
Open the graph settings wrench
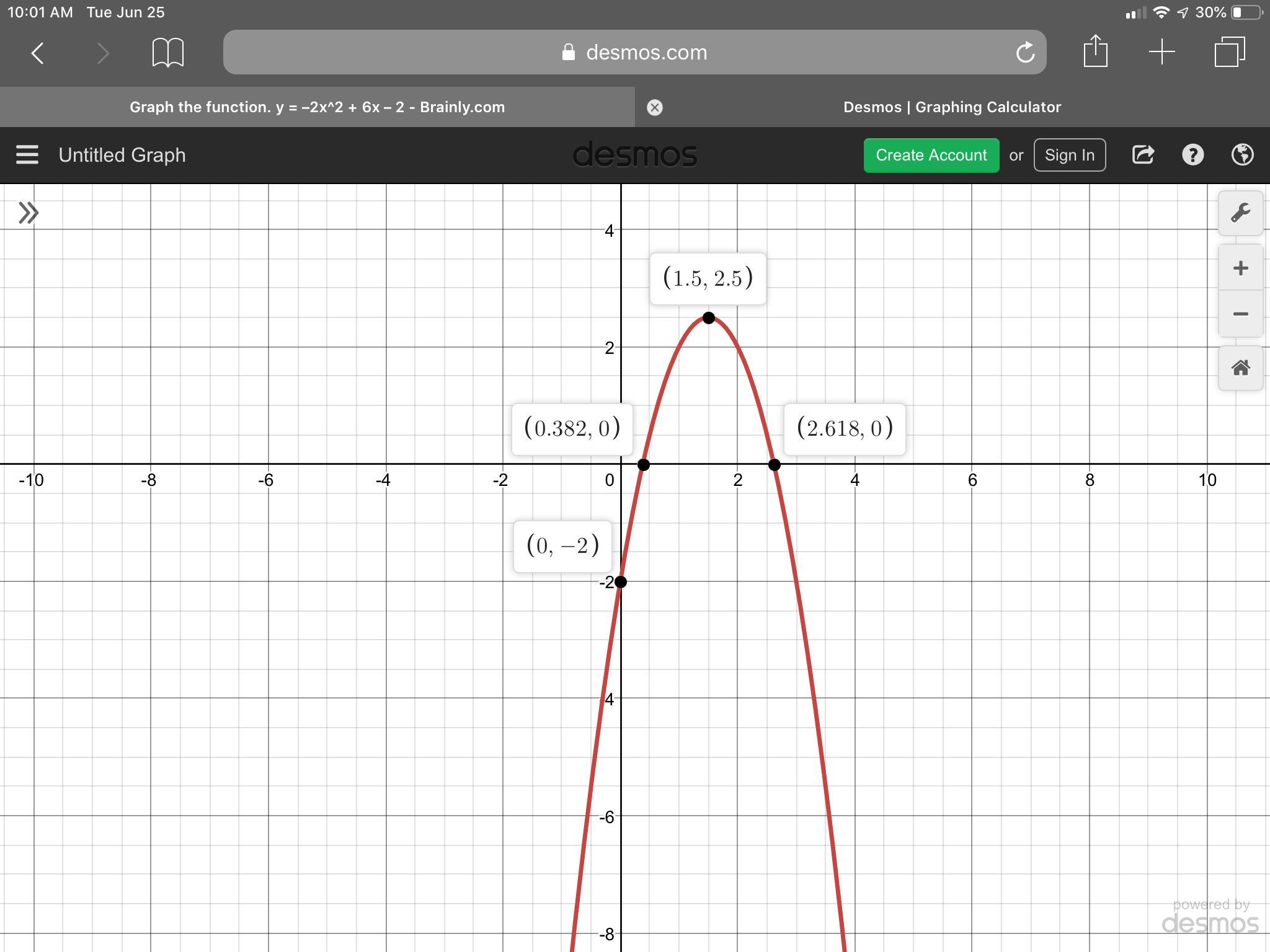tap(1240, 213)
